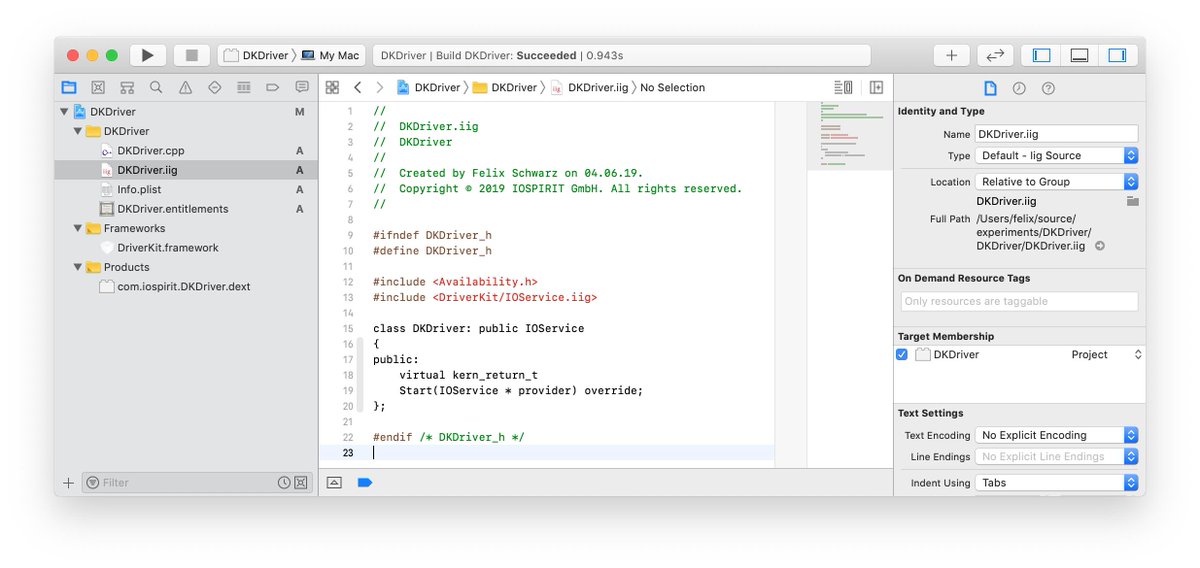Open the Test navigator
This screenshot has height=568, width=1200.
pos(214,88)
